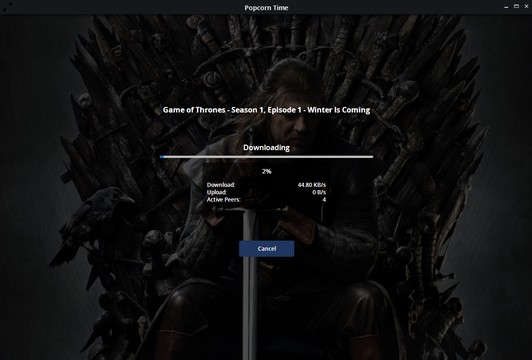Select the episode title Winter Is Coming
The height and width of the screenshot is (360, 532).
(339, 110)
